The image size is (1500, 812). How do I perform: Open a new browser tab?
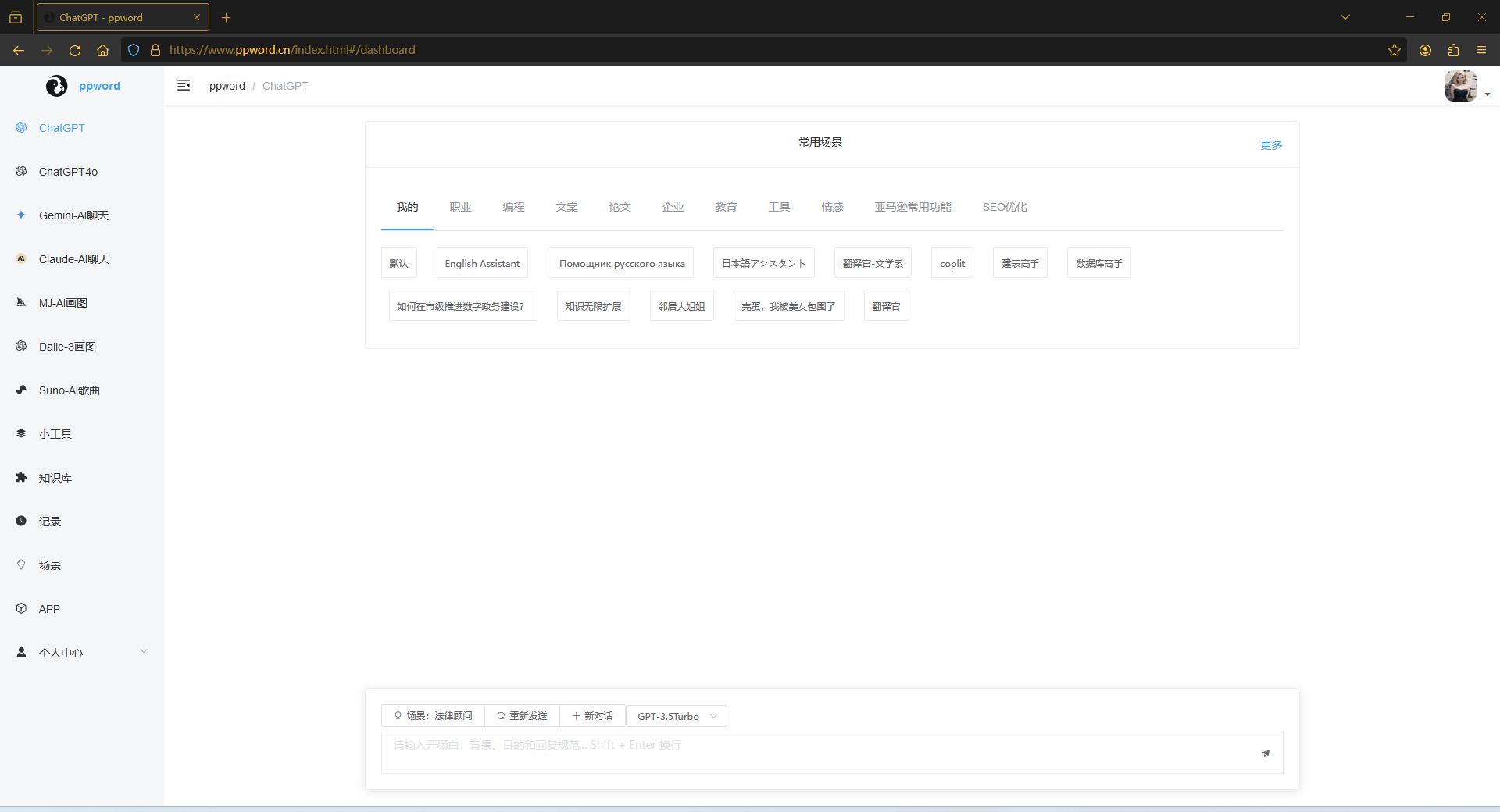[227, 17]
